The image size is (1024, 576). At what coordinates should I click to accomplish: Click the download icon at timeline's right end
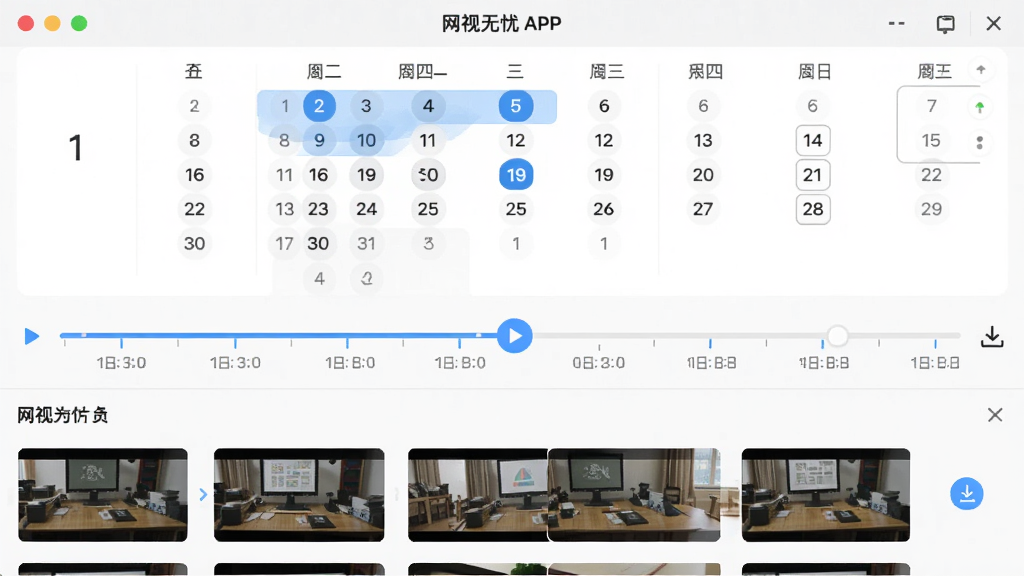[x=992, y=336]
